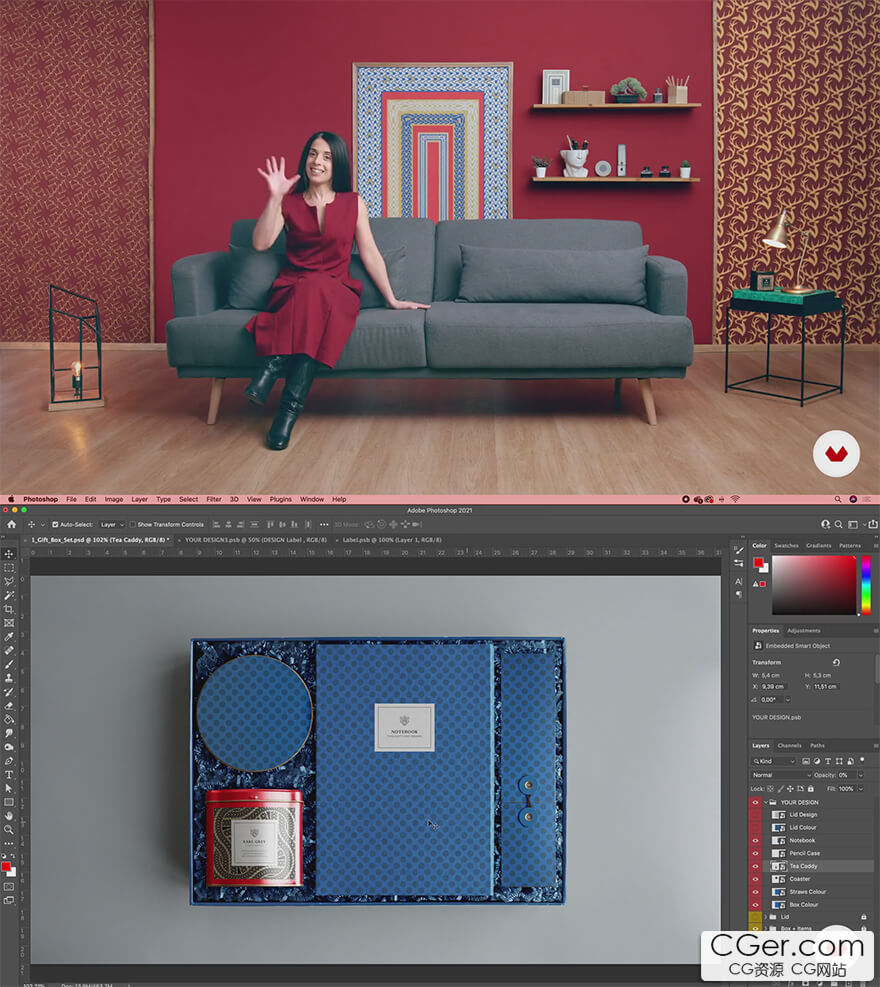Image resolution: width=880 pixels, height=987 pixels.
Task: Choose the Magic Wand tool
Action: (x=9, y=595)
